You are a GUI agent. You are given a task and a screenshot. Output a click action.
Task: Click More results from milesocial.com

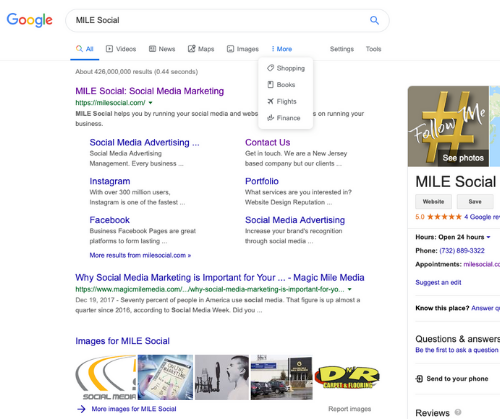[x=140, y=255]
